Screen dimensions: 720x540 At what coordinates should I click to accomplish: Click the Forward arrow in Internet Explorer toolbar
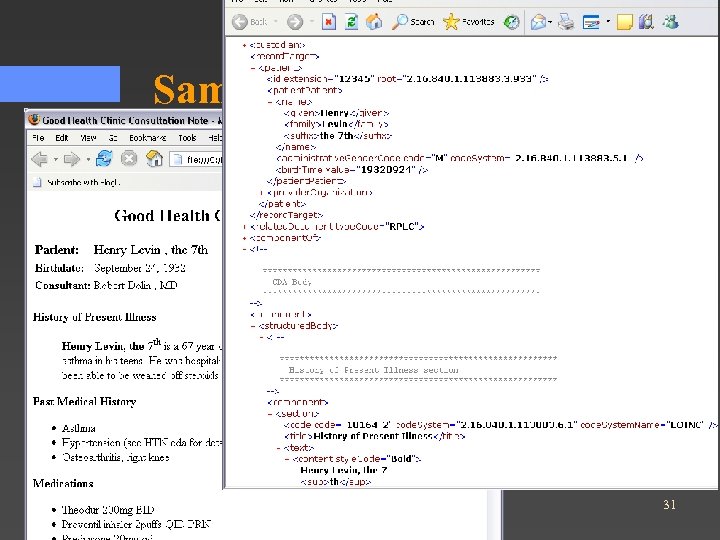(x=295, y=22)
